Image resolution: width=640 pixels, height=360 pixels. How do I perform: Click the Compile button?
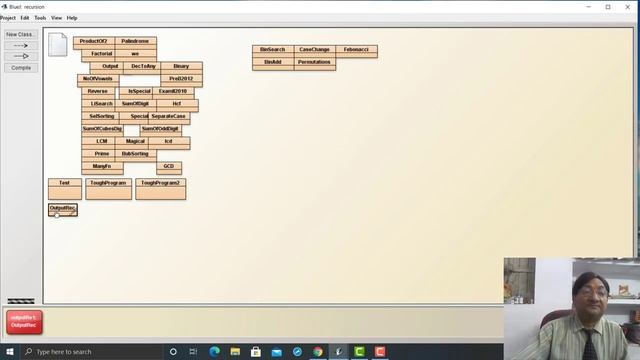[x=21, y=68]
